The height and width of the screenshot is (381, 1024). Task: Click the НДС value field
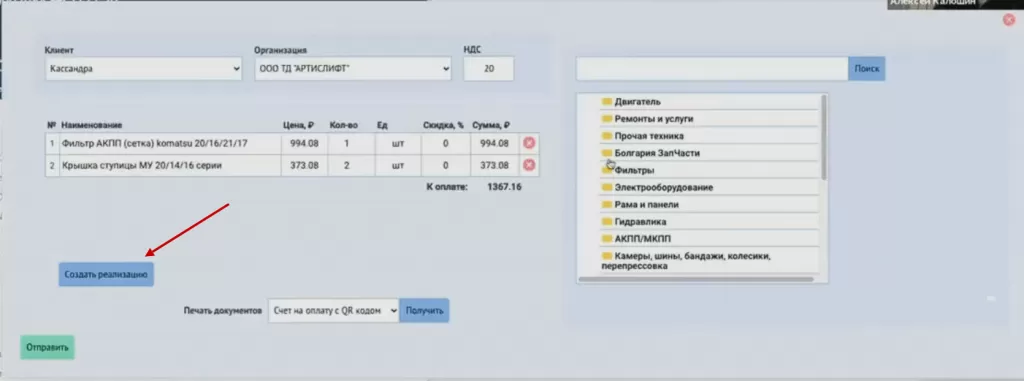(488, 69)
